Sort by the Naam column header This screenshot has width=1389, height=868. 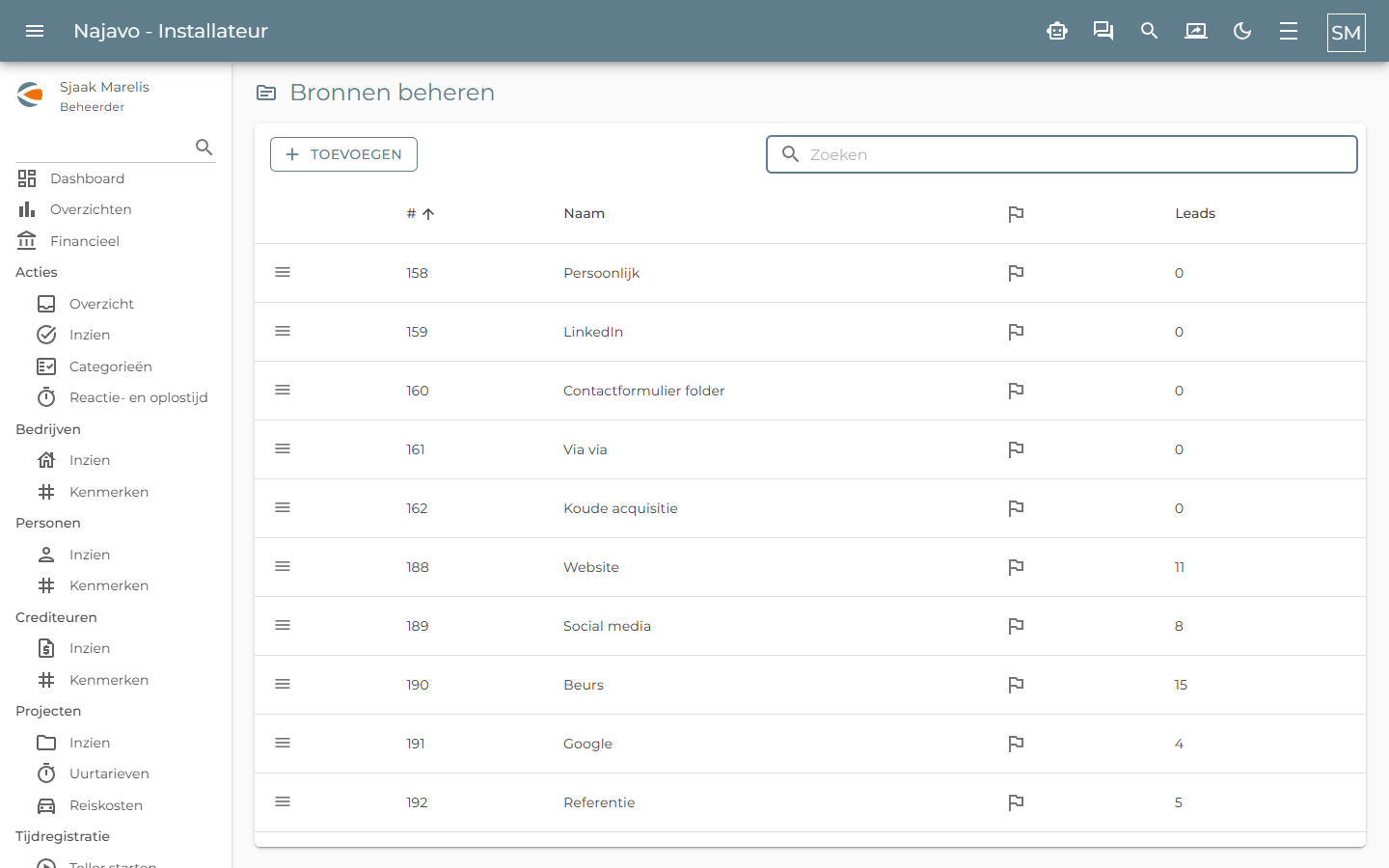tap(585, 213)
